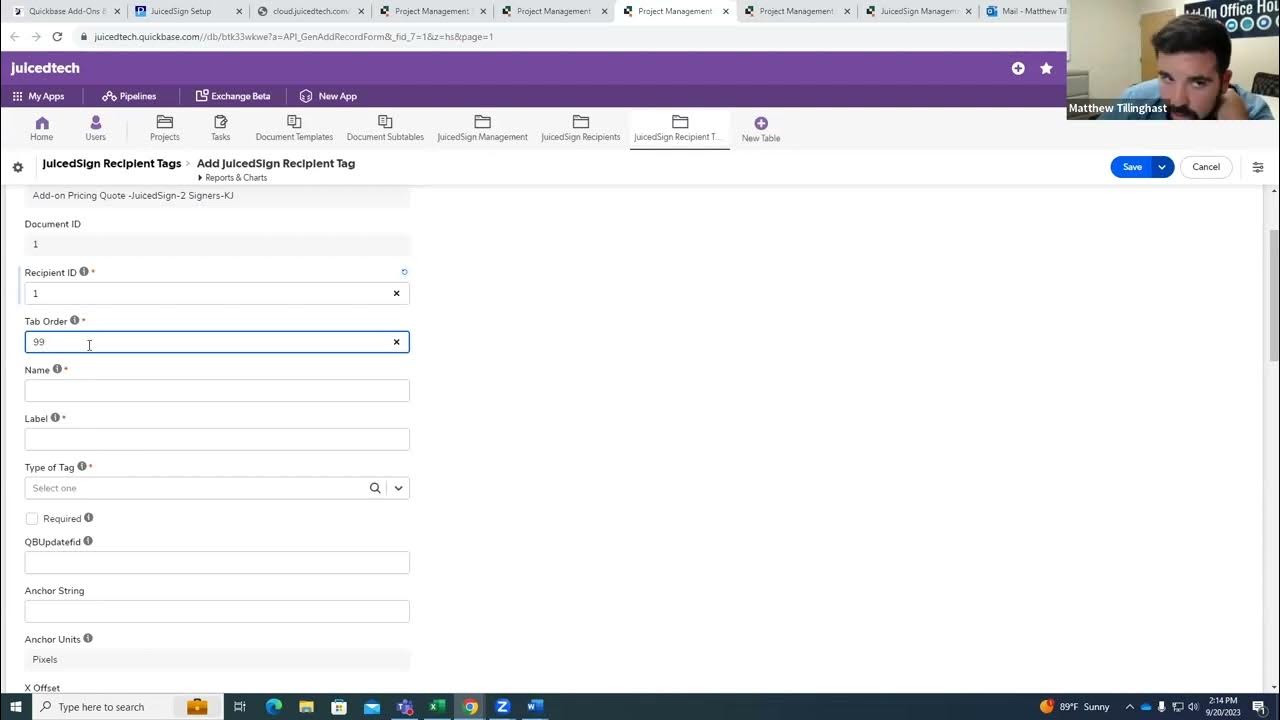
Task: Click the refresh icon beside Recipient ID
Action: click(404, 272)
